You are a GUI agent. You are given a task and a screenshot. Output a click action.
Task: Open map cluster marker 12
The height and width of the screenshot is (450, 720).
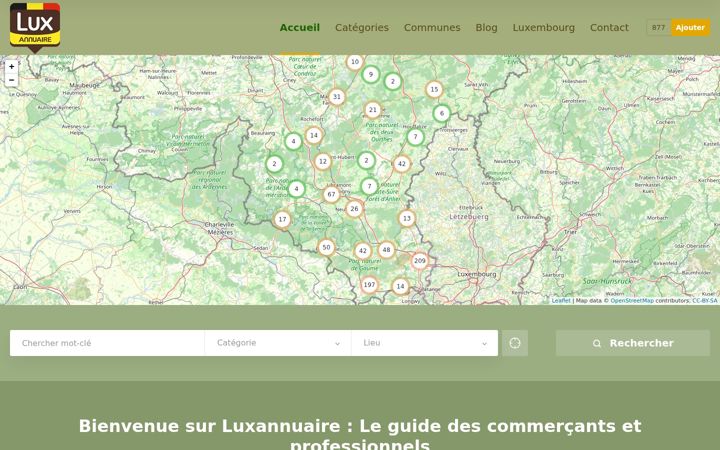click(x=323, y=161)
